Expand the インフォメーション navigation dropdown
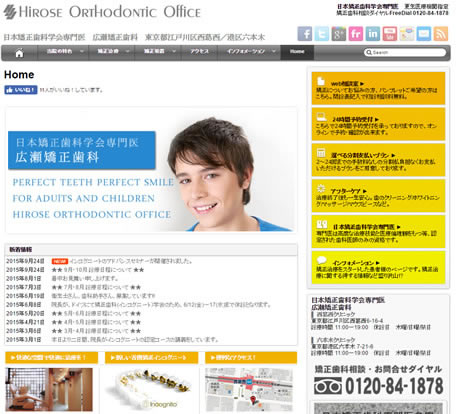Viewport: 460px width, 414px height. (250, 52)
